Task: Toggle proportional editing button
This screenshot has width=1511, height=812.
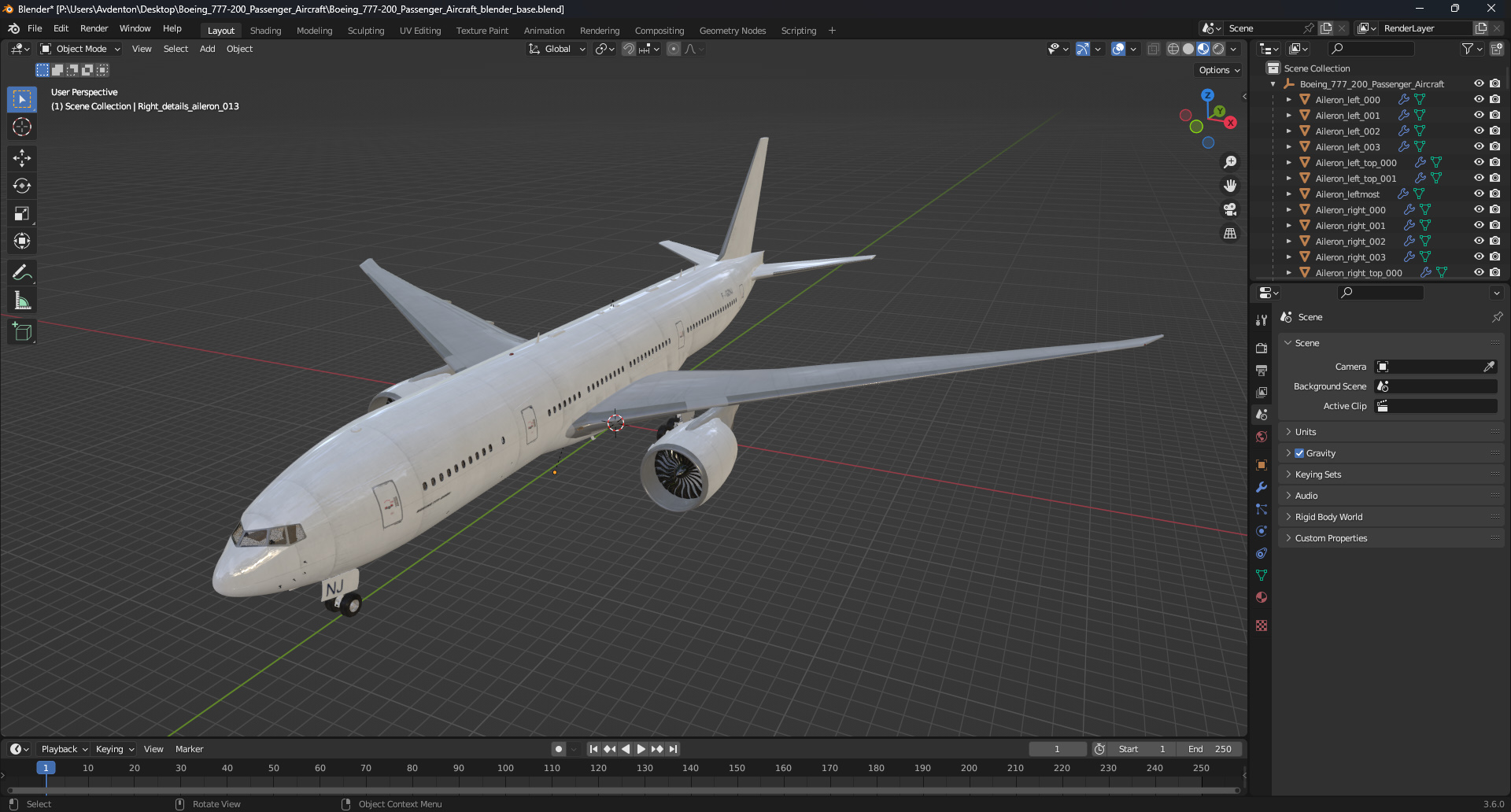Action: coord(674,49)
